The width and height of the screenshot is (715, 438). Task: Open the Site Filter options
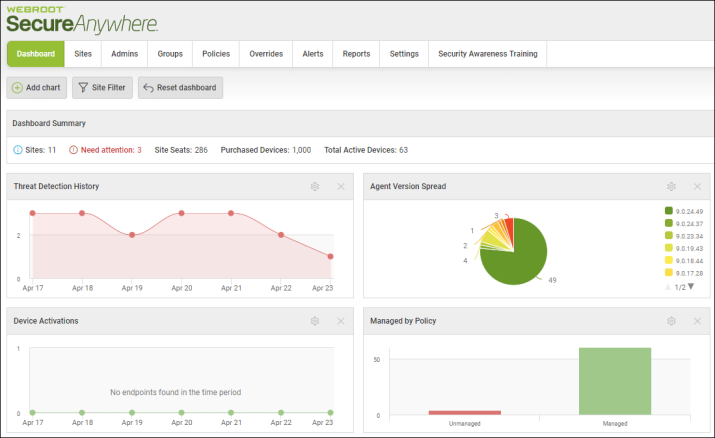point(102,88)
